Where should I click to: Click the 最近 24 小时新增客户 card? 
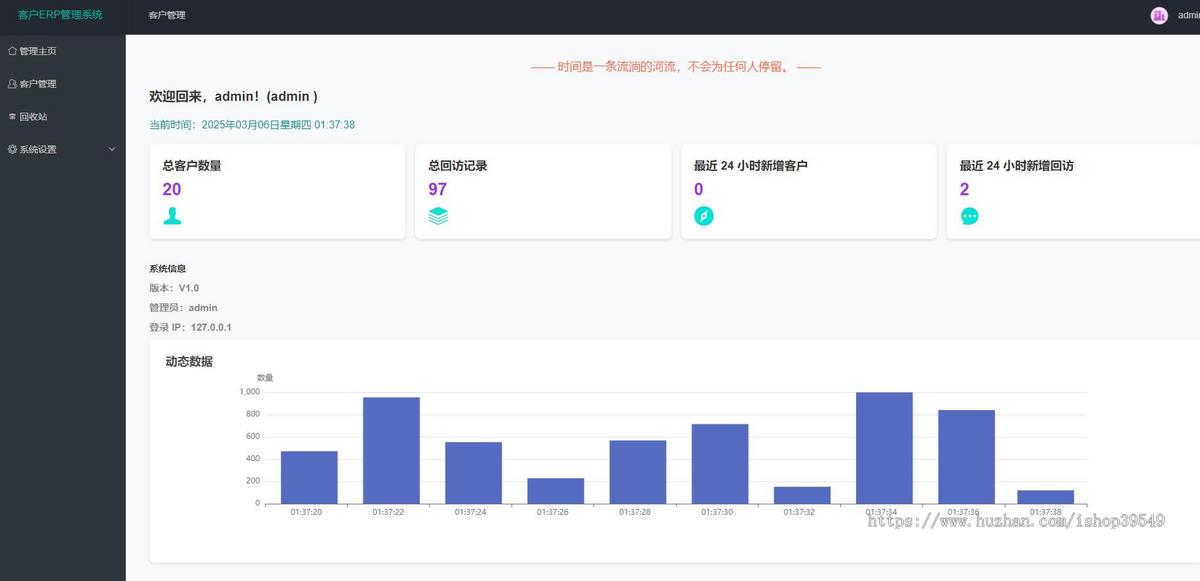pyautogui.click(x=809, y=191)
